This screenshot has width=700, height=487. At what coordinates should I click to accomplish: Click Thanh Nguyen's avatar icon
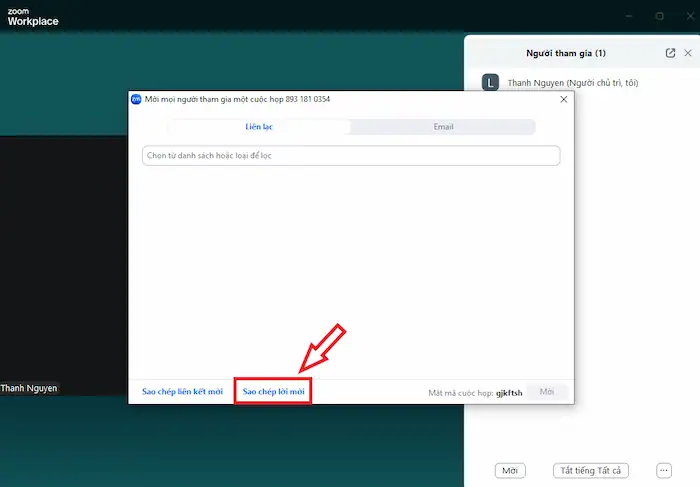tap(490, 83)
